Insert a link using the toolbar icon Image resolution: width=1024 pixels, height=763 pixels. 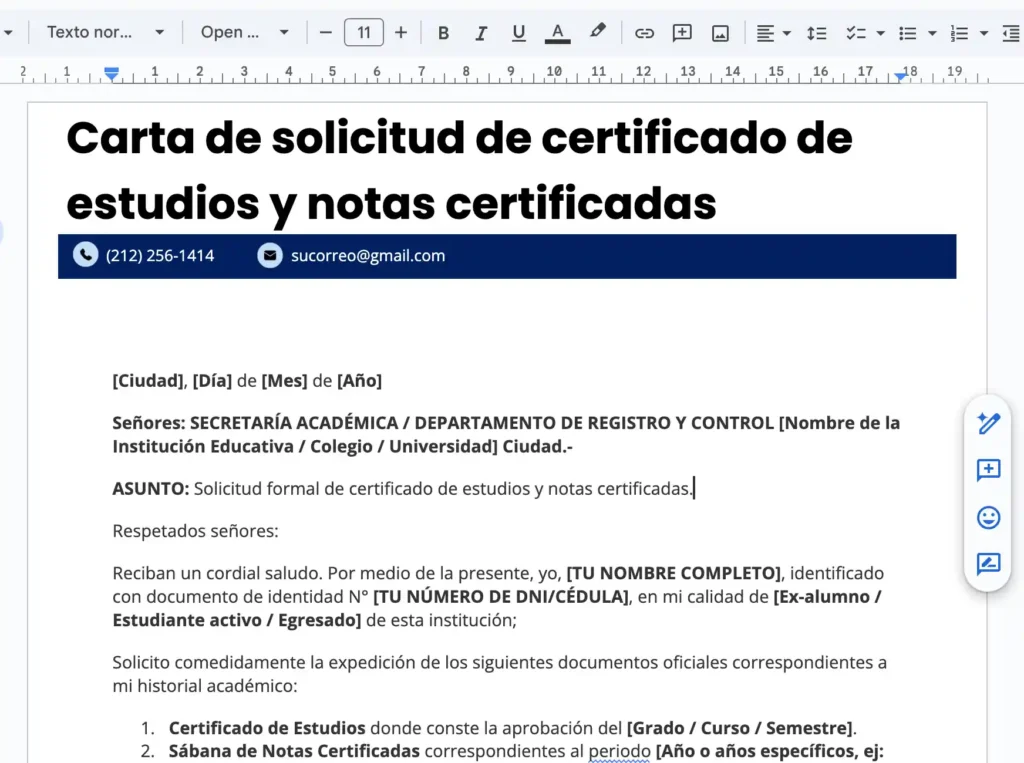[x=644, y=32]
